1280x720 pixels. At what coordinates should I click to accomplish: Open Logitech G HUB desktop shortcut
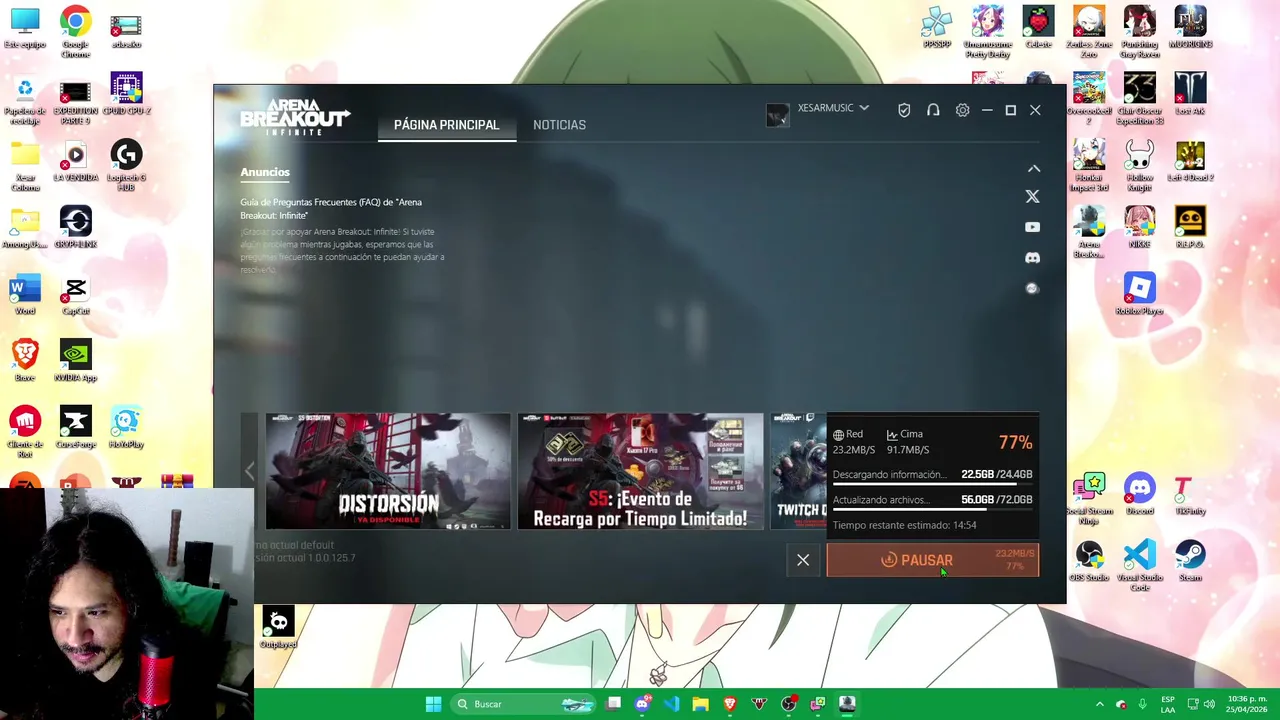point(126,164)
